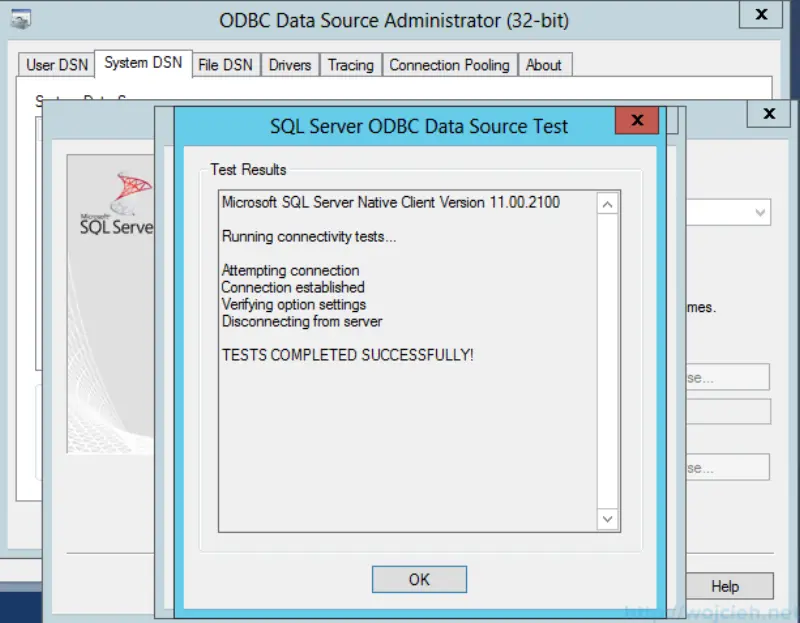Screen dimensions: 800x623
Task: Switch to the User DSN tab
Action: tap(55, 64)
